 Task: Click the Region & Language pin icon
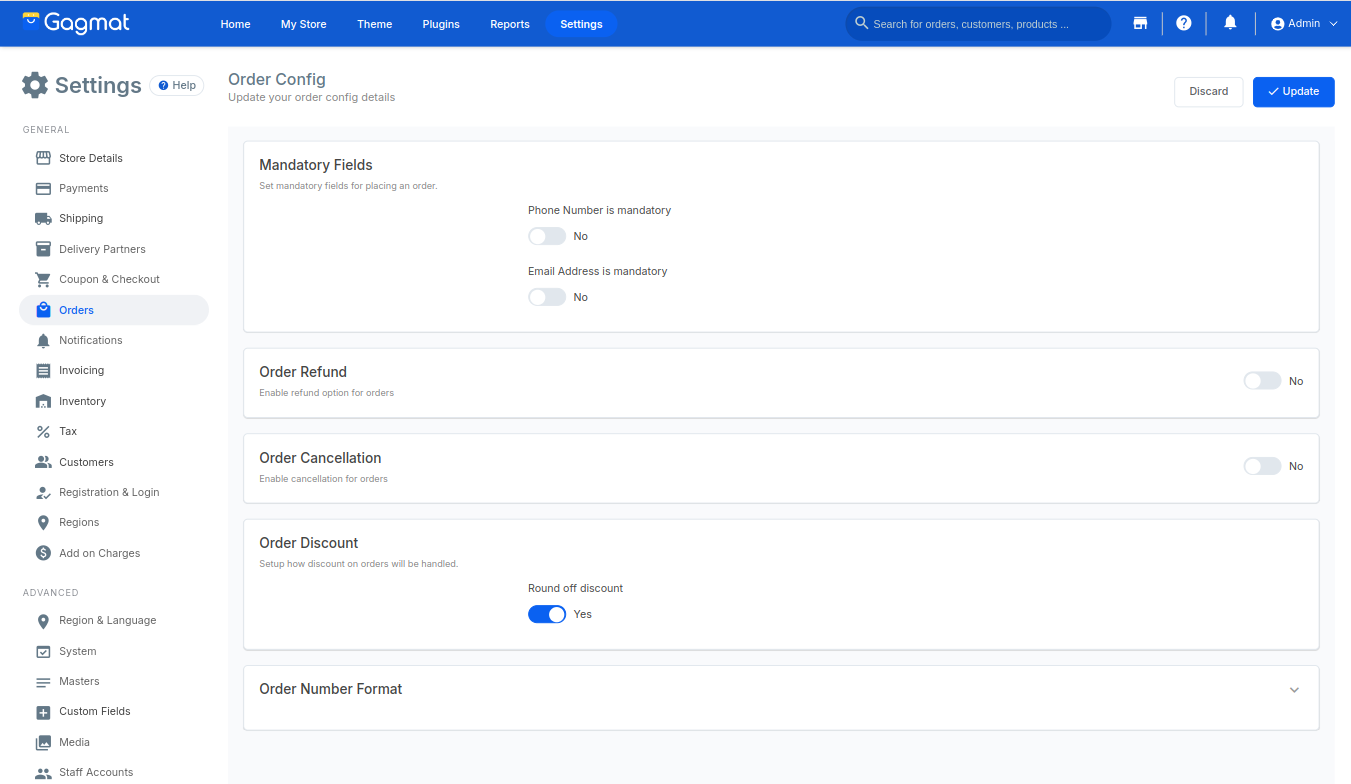[43, 621]
